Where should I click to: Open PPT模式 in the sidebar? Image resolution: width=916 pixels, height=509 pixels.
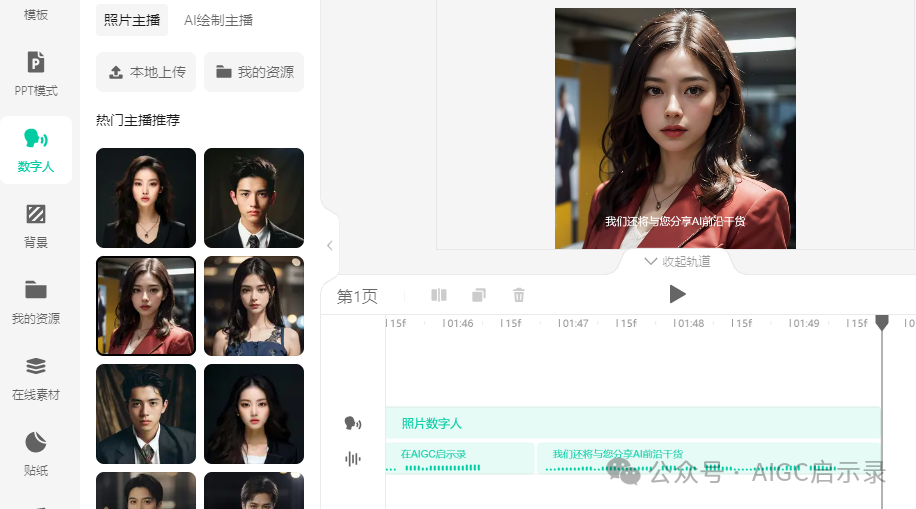tap(36, 74)
